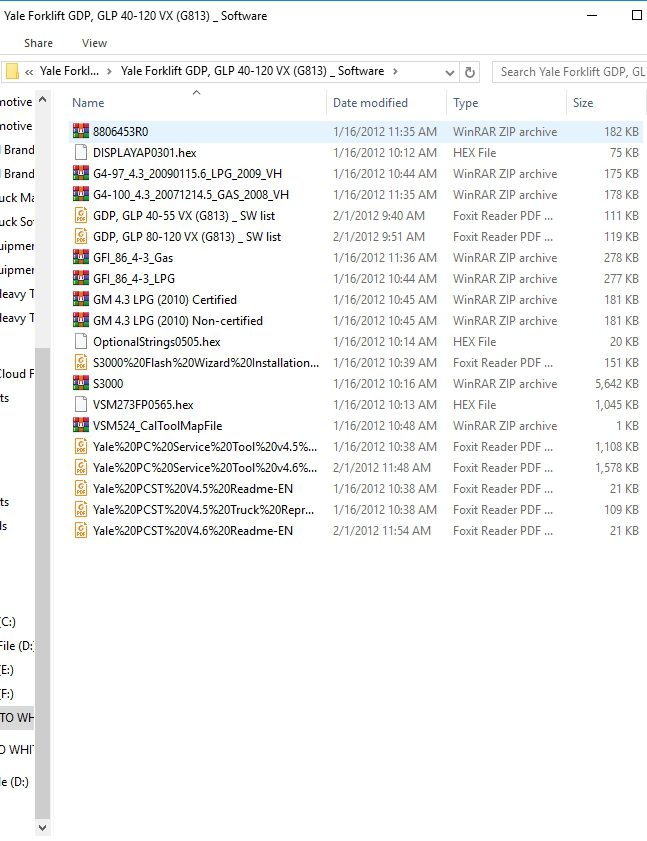Image resolution: width=647 pixels, height=841 pixels.
Task: Click the S3000 WinRAR archive icon
Action: click(80, 383)
